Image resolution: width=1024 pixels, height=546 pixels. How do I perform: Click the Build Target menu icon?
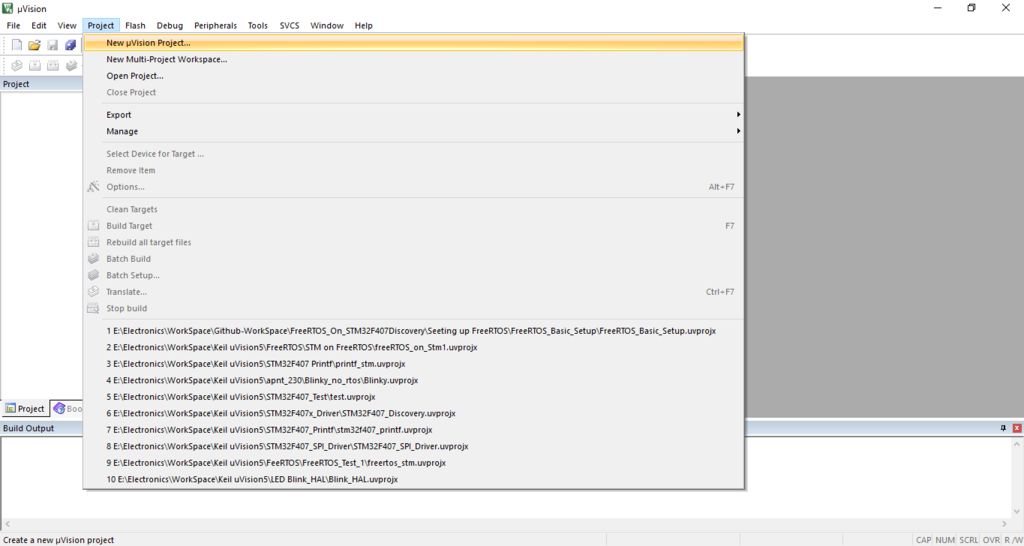[93, 226]
